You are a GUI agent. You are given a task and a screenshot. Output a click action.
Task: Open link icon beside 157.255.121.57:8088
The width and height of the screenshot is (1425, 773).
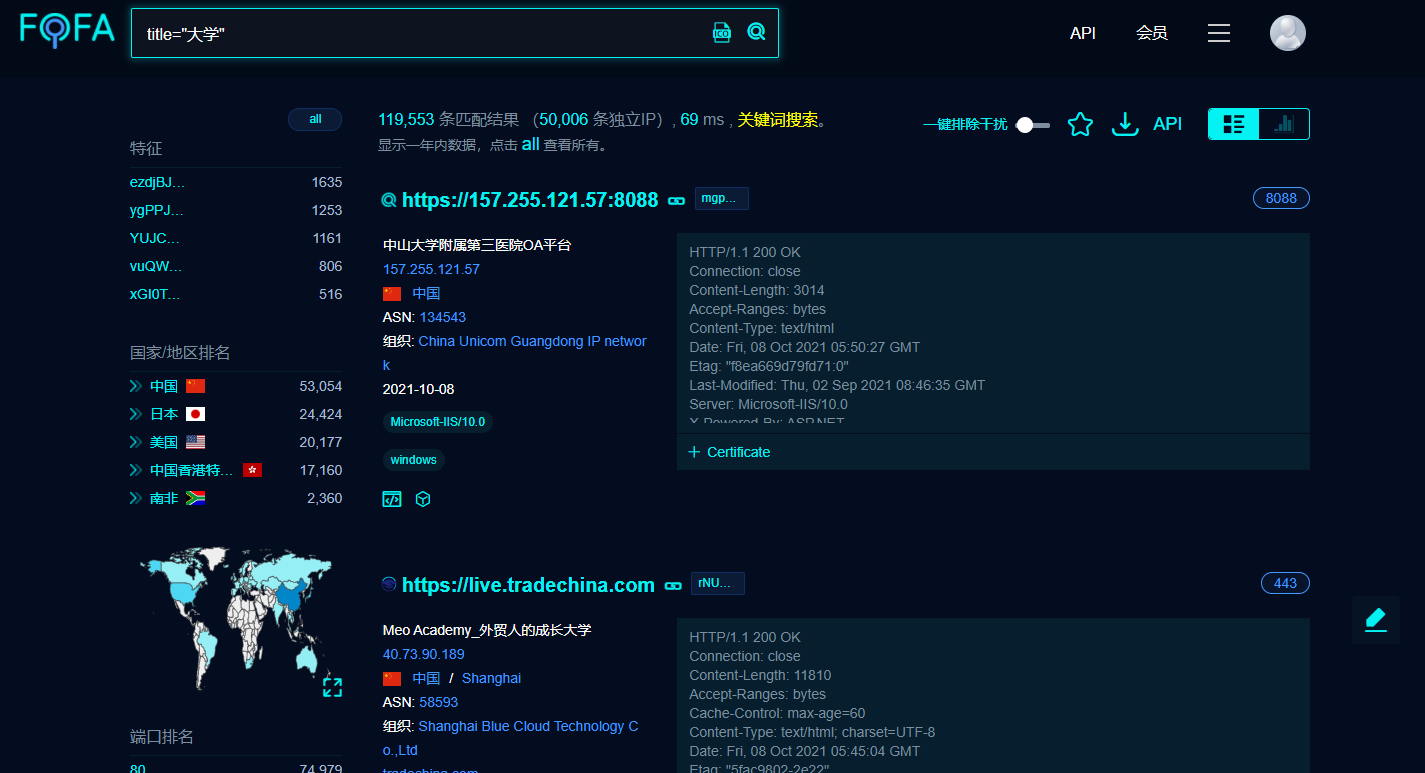point(677,200)
